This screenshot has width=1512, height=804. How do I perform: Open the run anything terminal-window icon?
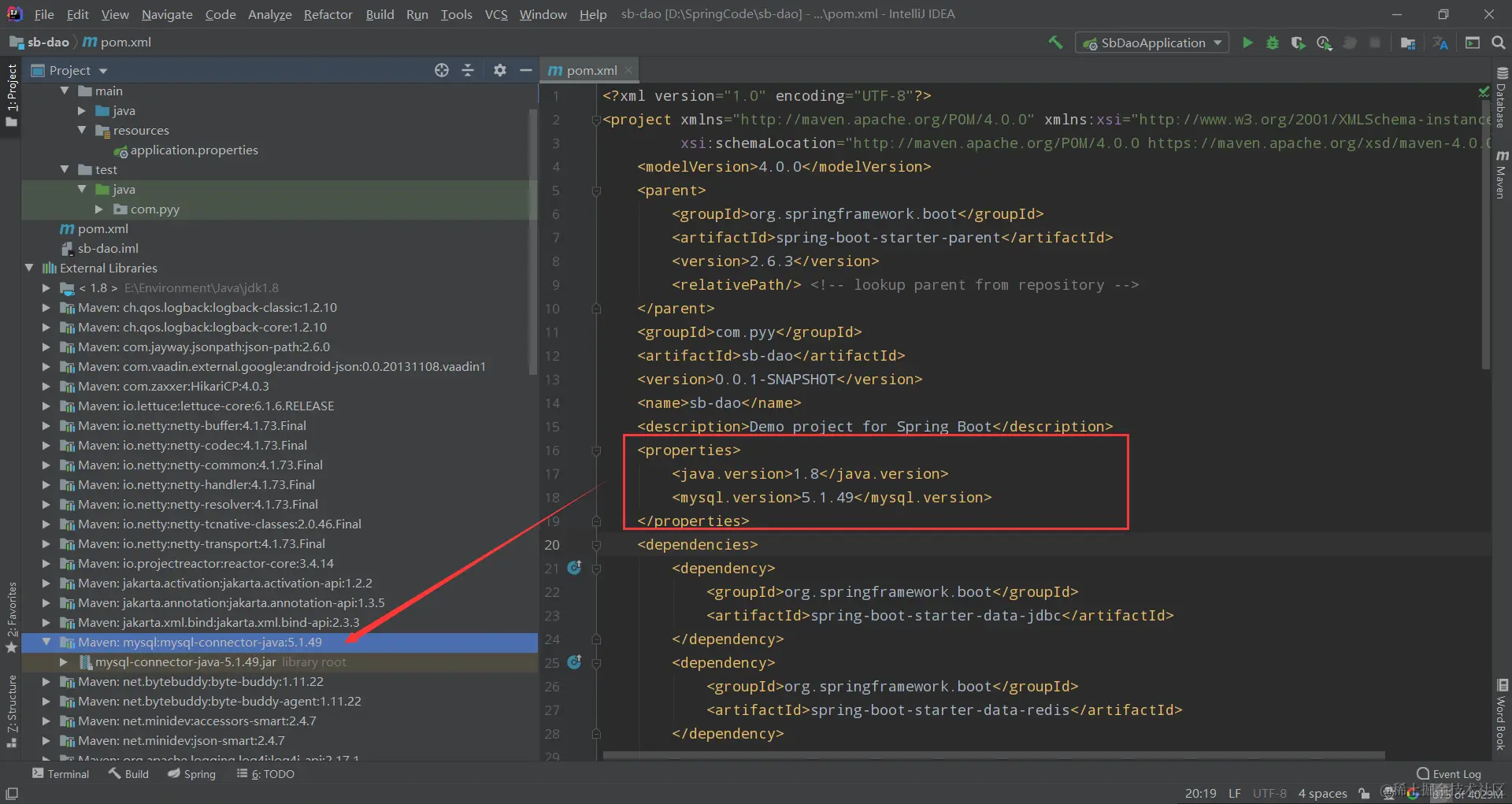[1472, 43]
